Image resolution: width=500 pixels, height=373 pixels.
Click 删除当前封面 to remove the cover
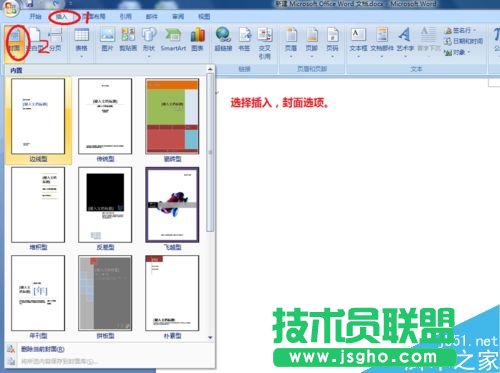point(43,349)
